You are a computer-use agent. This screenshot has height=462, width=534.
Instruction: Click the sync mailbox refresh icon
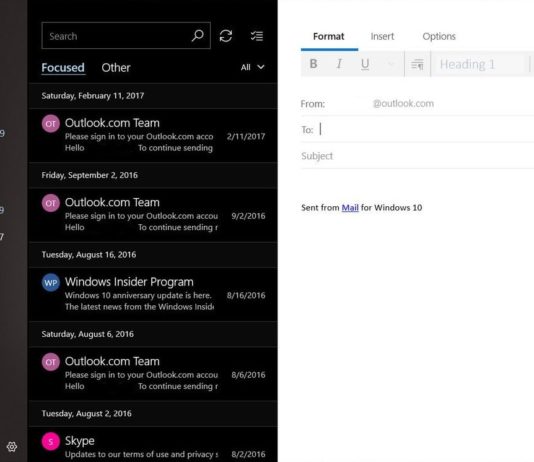[226, 36]
